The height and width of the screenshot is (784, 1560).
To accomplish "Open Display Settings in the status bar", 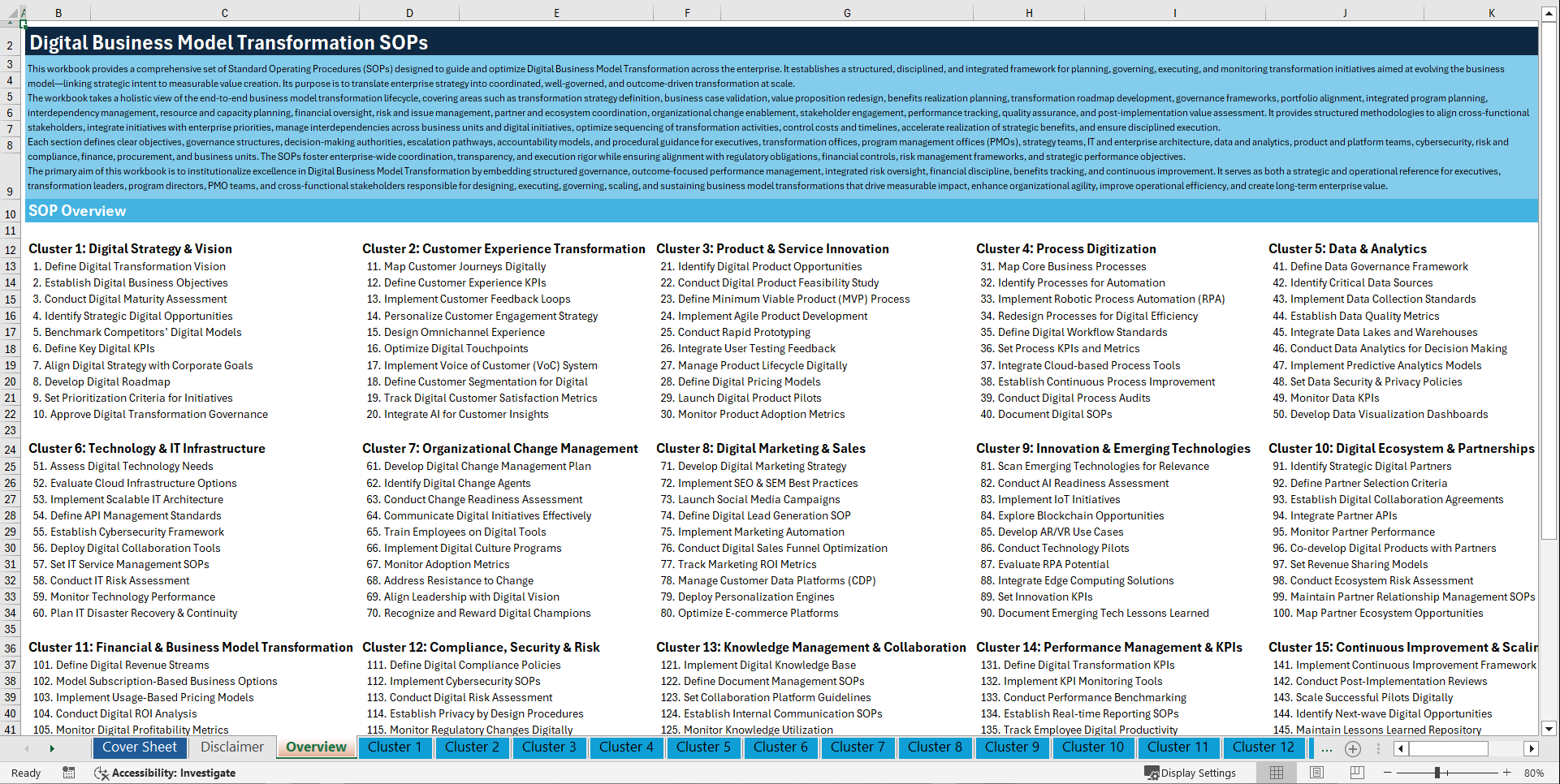I will 1191,773.
